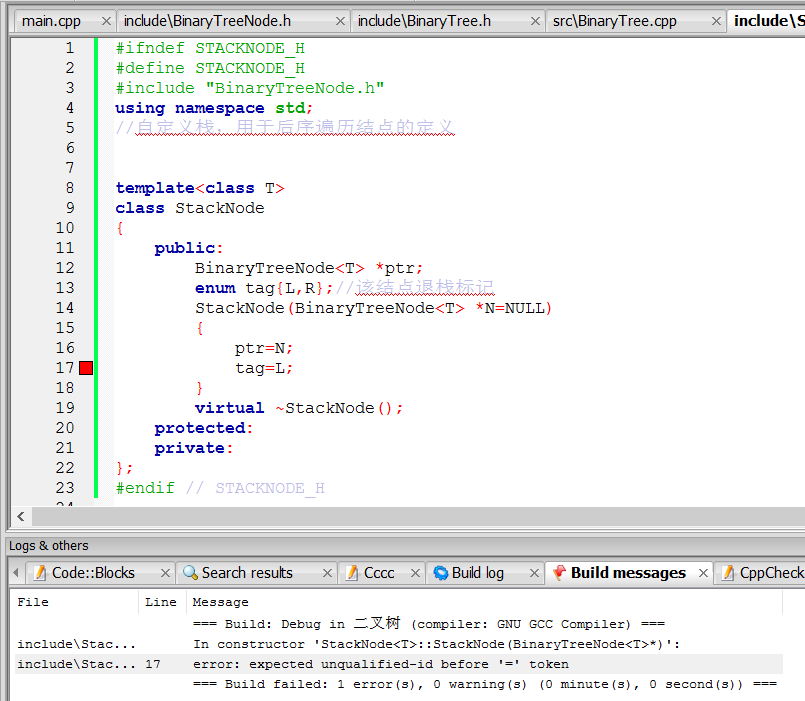The height and width of the screenshot is (701, 805).
Task: Click the 'virtual ~StackNode();' line
Action: pos(299,408)
